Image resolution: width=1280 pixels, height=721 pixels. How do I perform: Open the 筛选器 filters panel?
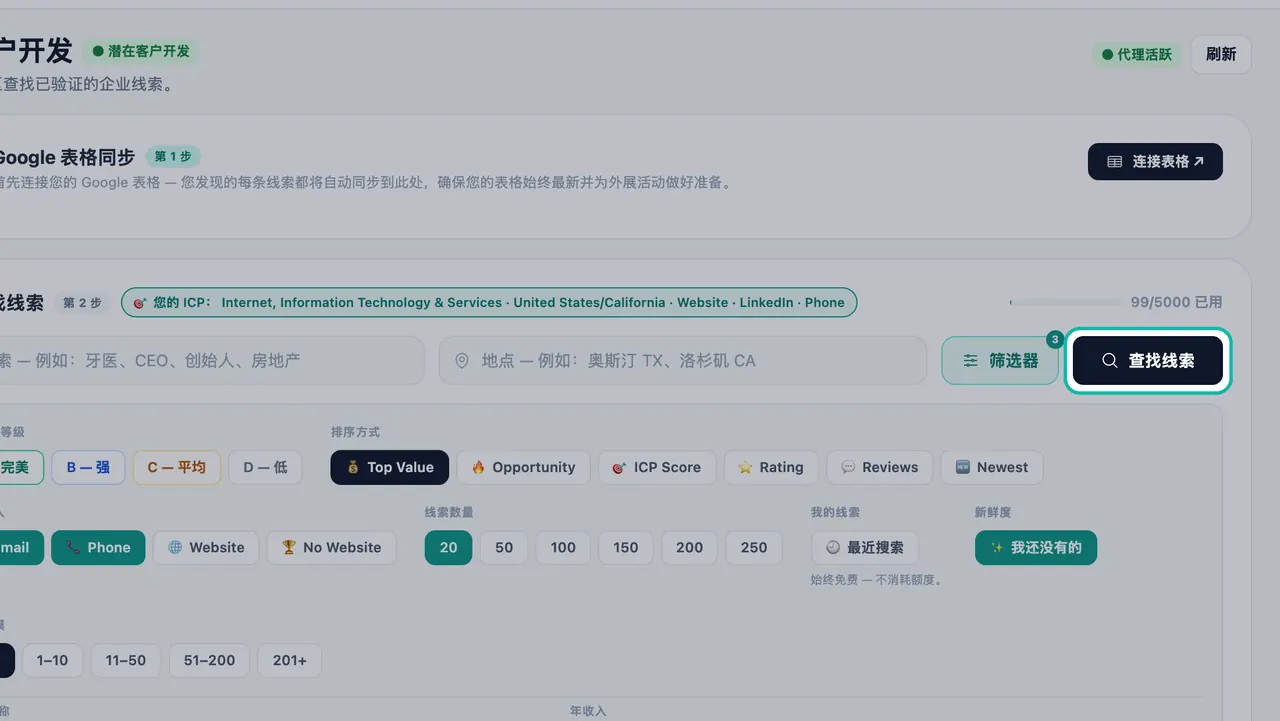click(x=1000, y=361)
